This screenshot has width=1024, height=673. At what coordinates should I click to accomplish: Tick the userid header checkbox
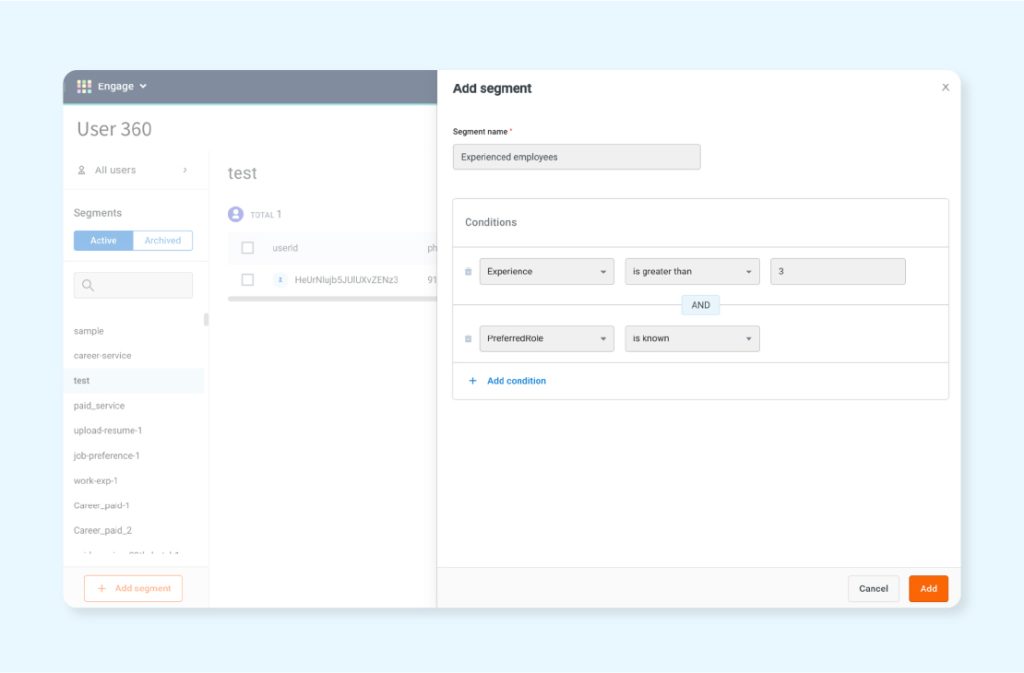[248, 248]
